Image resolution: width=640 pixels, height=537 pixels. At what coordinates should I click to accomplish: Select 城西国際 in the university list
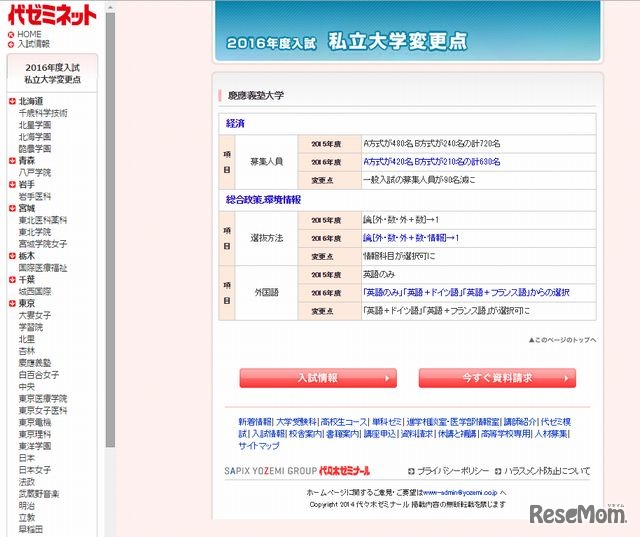(x=35, y=291)
